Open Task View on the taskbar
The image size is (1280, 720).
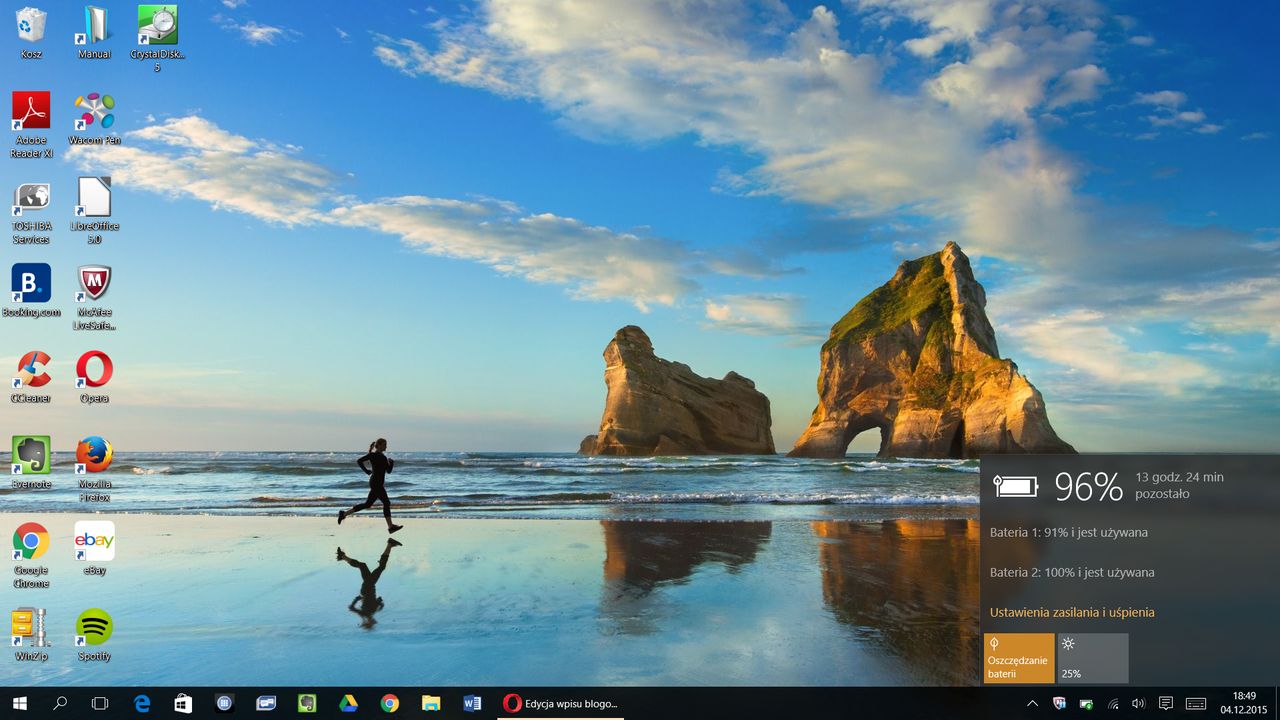(100, 703)
